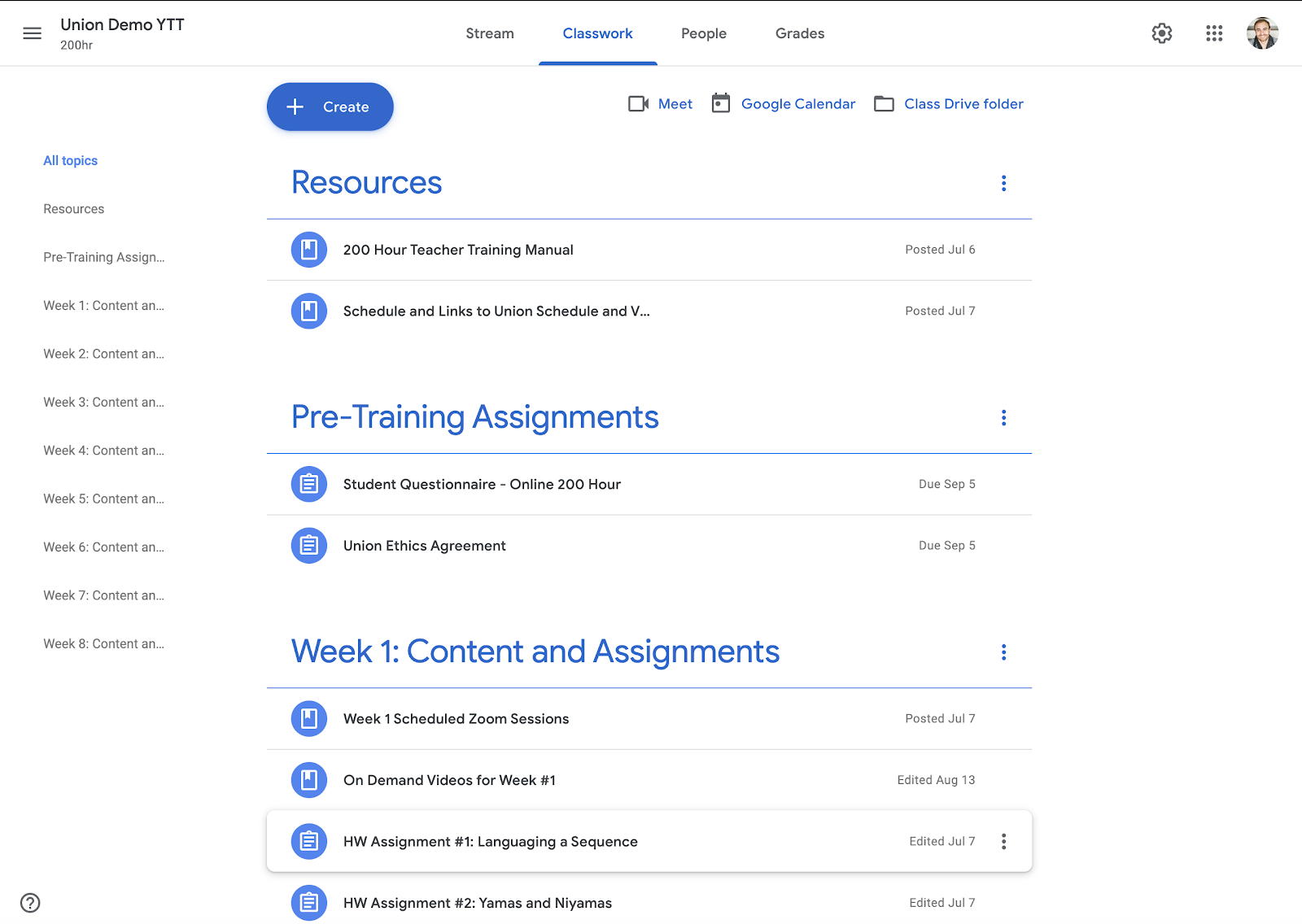
Task: Select Pre-Training Assign... sidebar topic
Action: click(x=104, y=257)
